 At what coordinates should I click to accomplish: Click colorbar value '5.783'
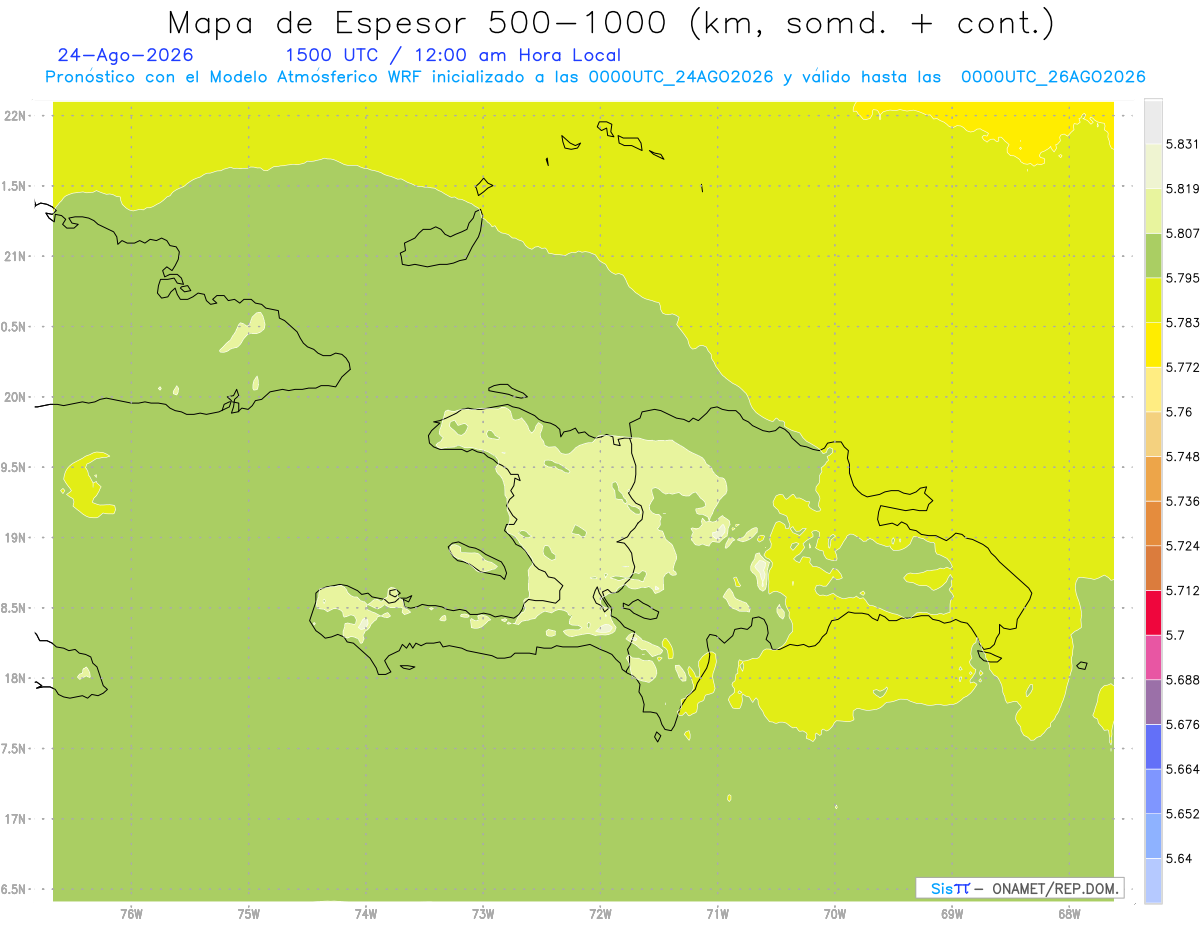1183,322
